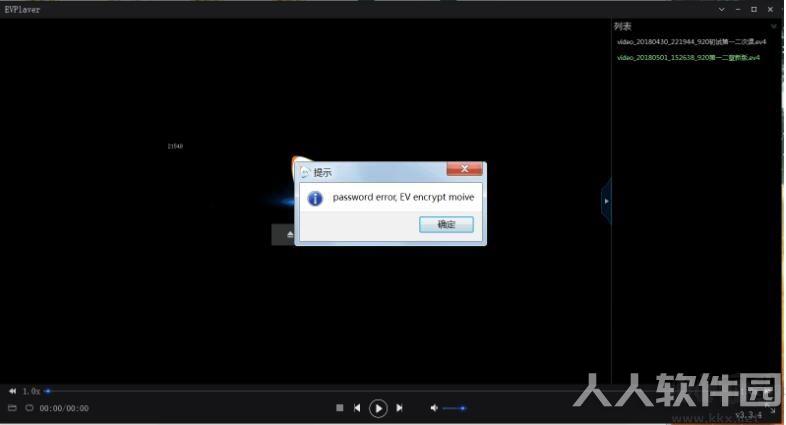This screenshot has width=786, height=425.
Task: Stop playback with the square stop icon
Action: 340,408
